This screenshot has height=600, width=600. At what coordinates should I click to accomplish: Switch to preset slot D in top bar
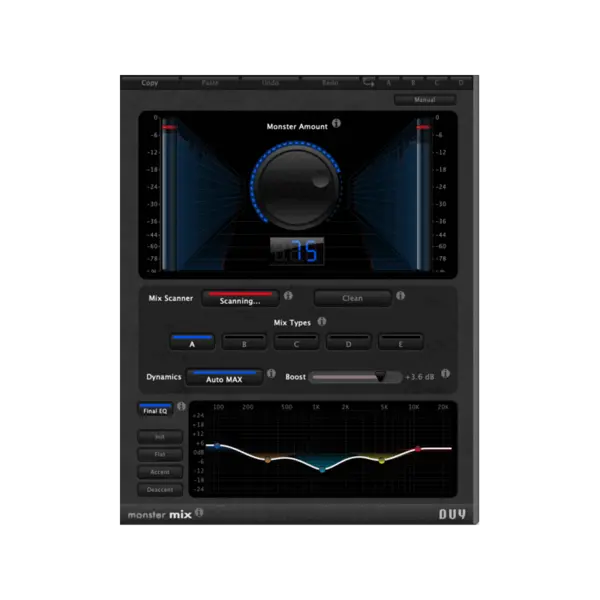coord(461,83)
